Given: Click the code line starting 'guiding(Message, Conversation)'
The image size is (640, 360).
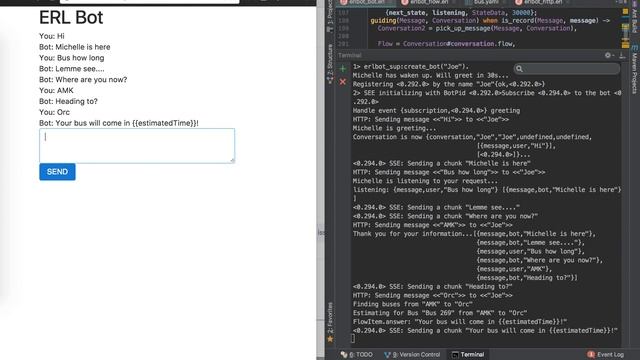Looking at the screenshot, I should pyautogui.click(x=490, y=20).
